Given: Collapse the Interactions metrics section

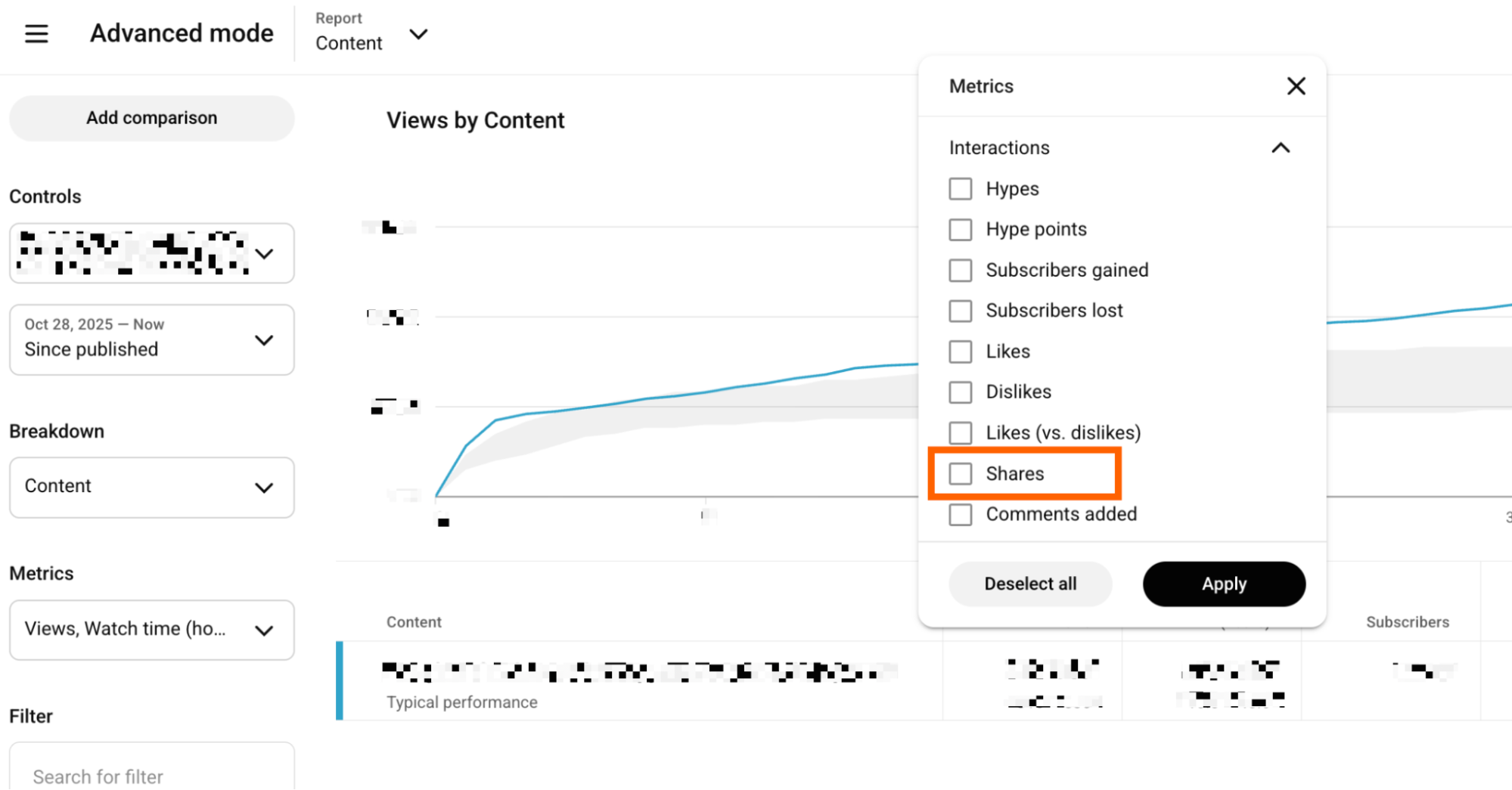Looking at the screenshot, I should [1280, 147].
